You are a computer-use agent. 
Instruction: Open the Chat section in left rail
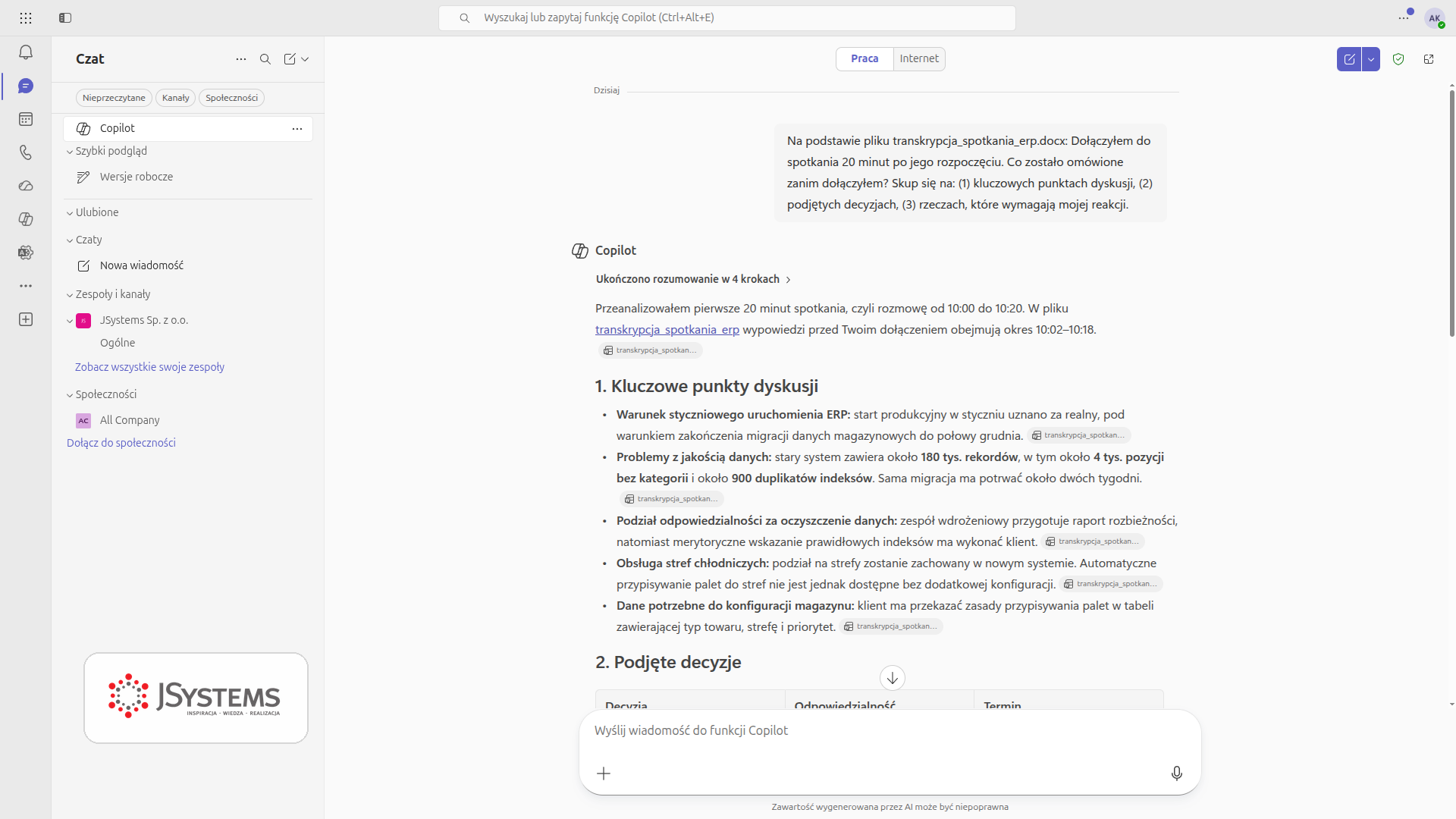tap(26, 86)
